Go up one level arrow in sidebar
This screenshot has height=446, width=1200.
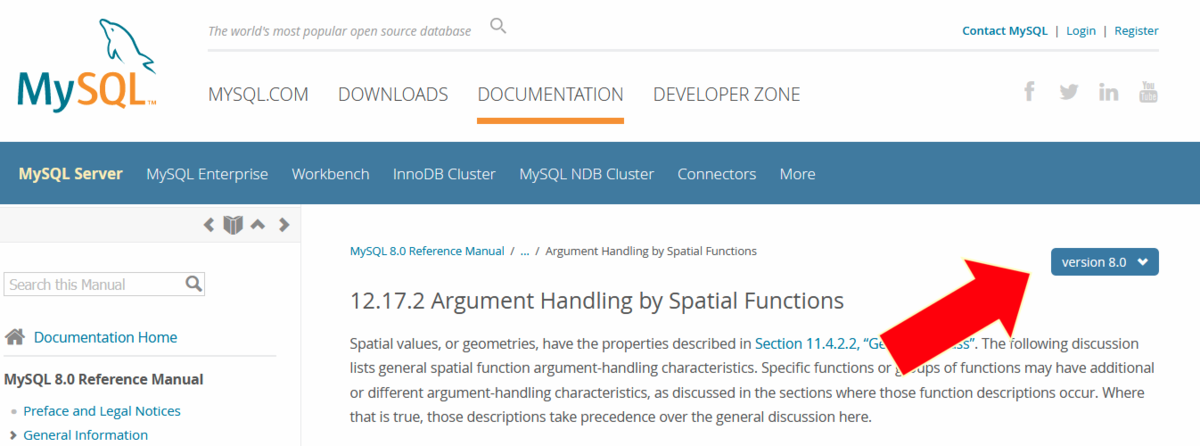click(258, 225)
